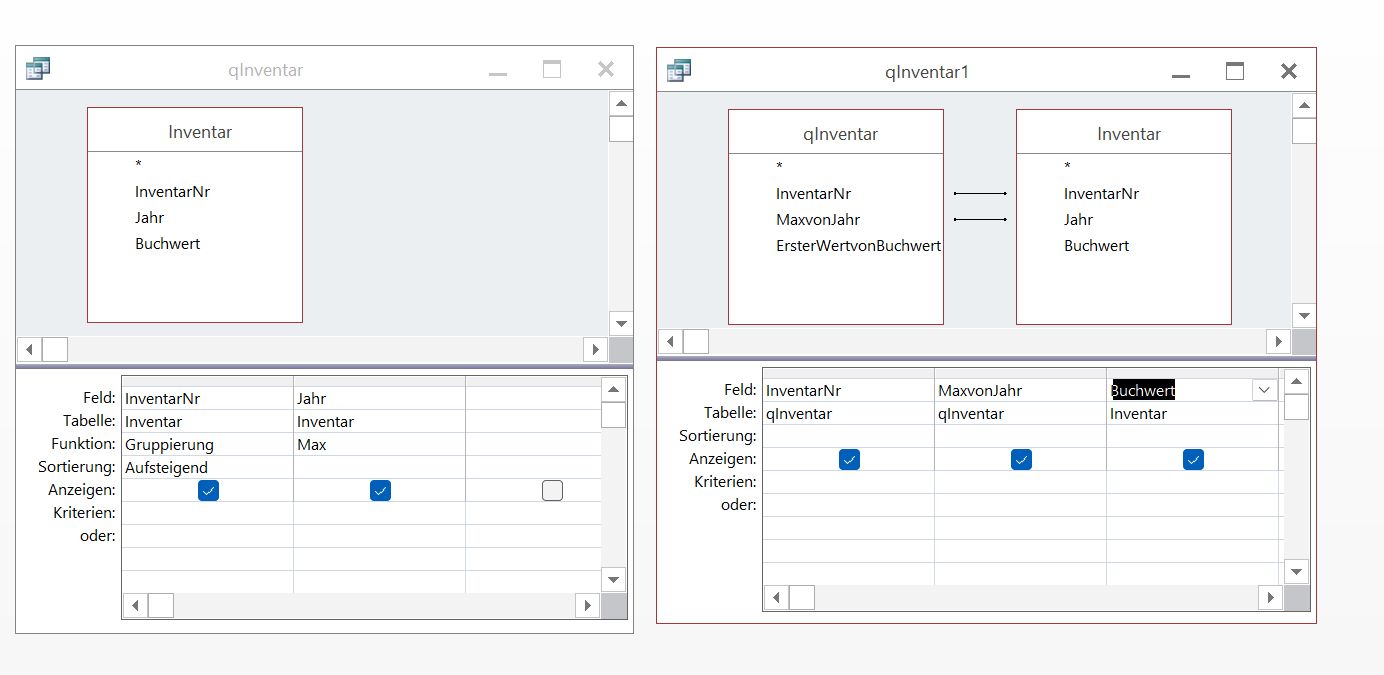Click Inventar table header in qInventar1 window

1124,133
